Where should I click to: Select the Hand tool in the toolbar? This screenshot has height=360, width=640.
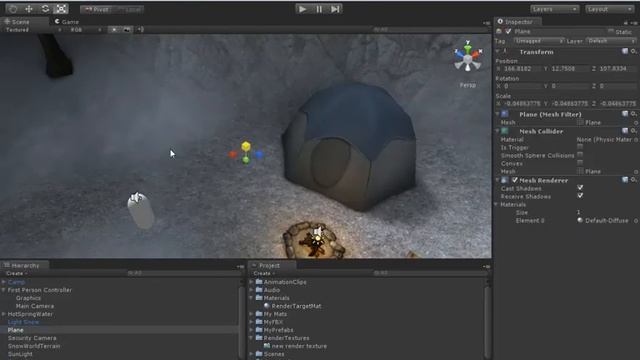(x=13, y=9)
